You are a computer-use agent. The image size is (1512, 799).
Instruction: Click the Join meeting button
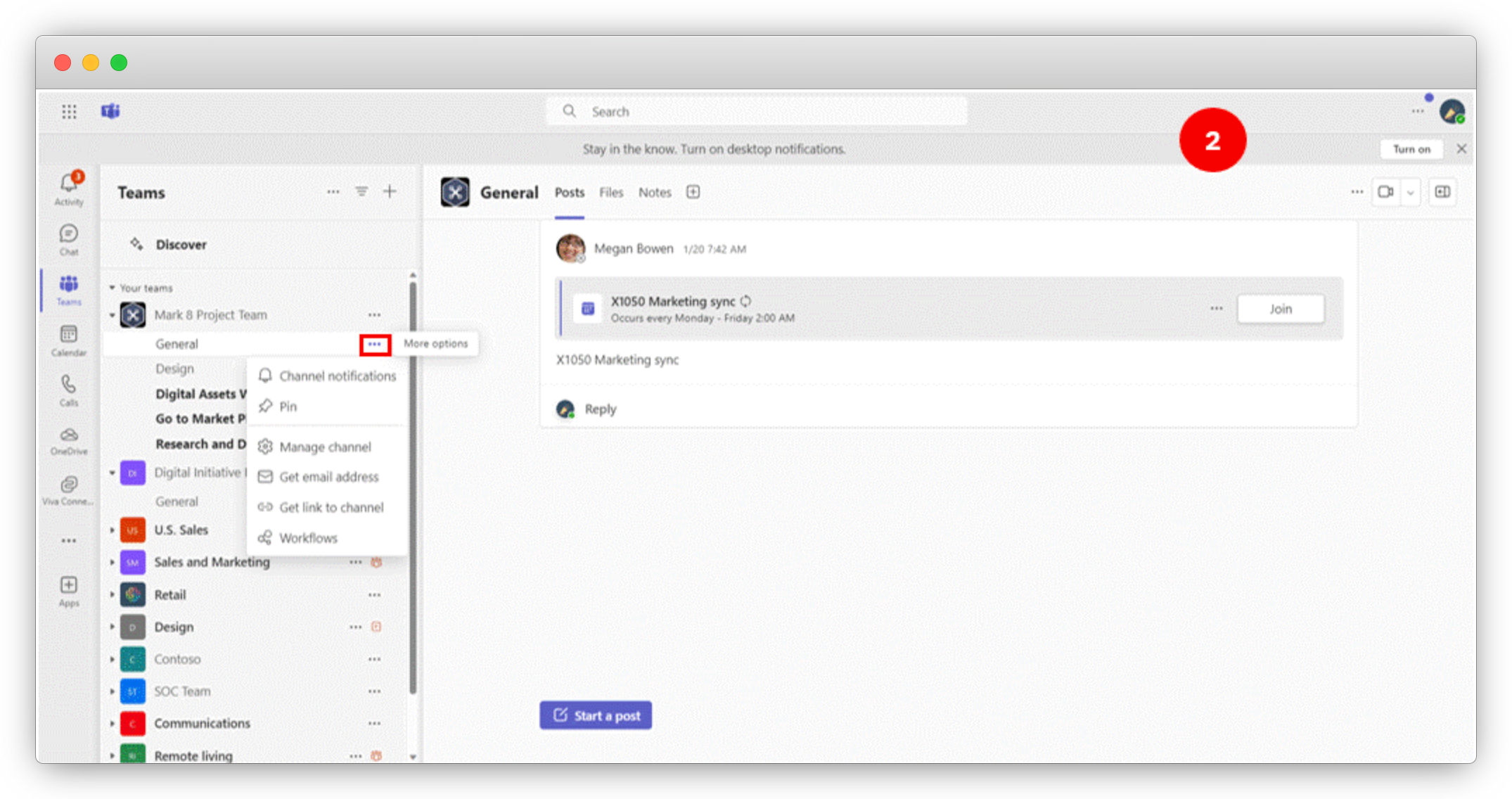coord(1280,309)
